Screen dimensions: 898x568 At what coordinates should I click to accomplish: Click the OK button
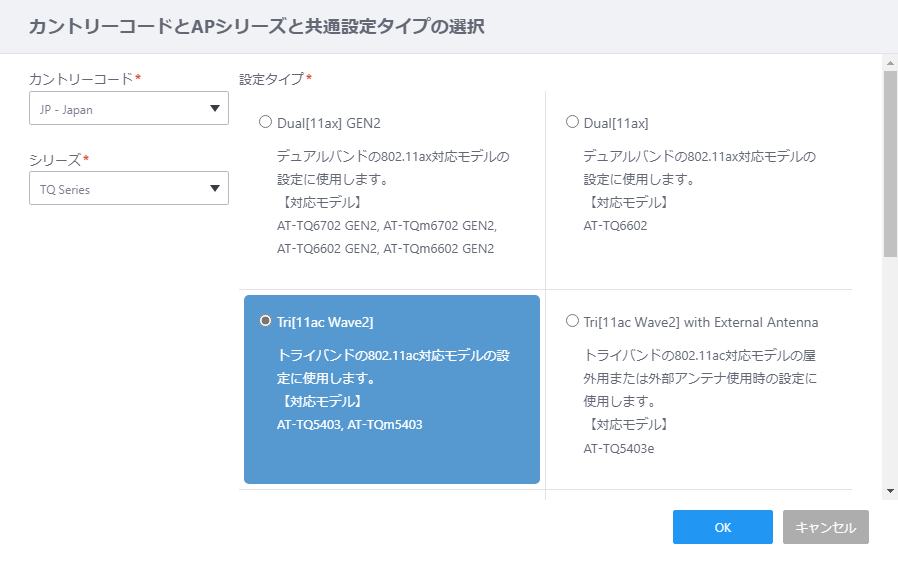[x=723, y=527]
